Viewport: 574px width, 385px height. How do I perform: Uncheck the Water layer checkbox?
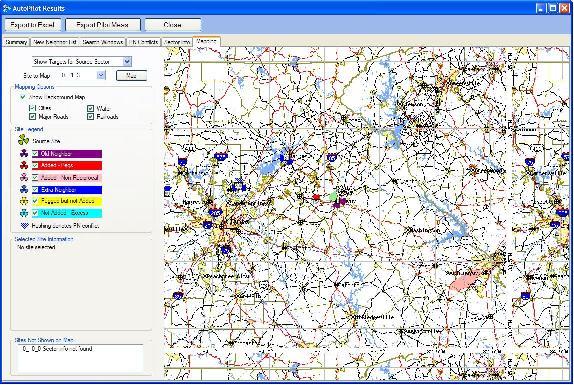[x=90, y=108]
